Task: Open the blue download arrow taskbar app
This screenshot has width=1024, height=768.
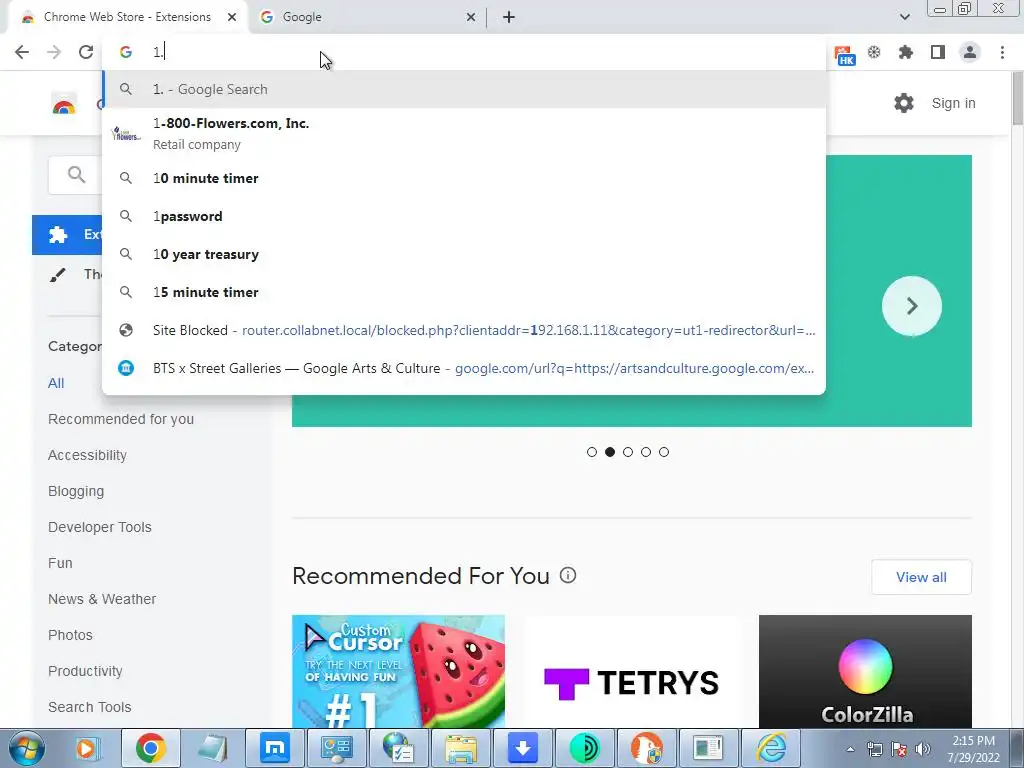Action: click(x=522, y=748)
